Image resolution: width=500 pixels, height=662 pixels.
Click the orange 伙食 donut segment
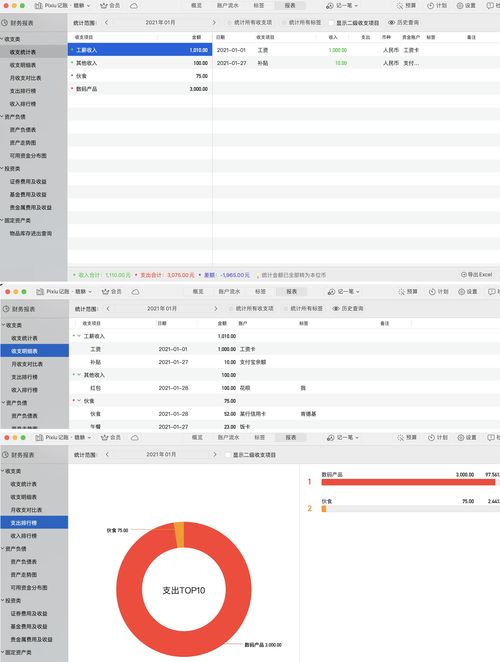179,534
